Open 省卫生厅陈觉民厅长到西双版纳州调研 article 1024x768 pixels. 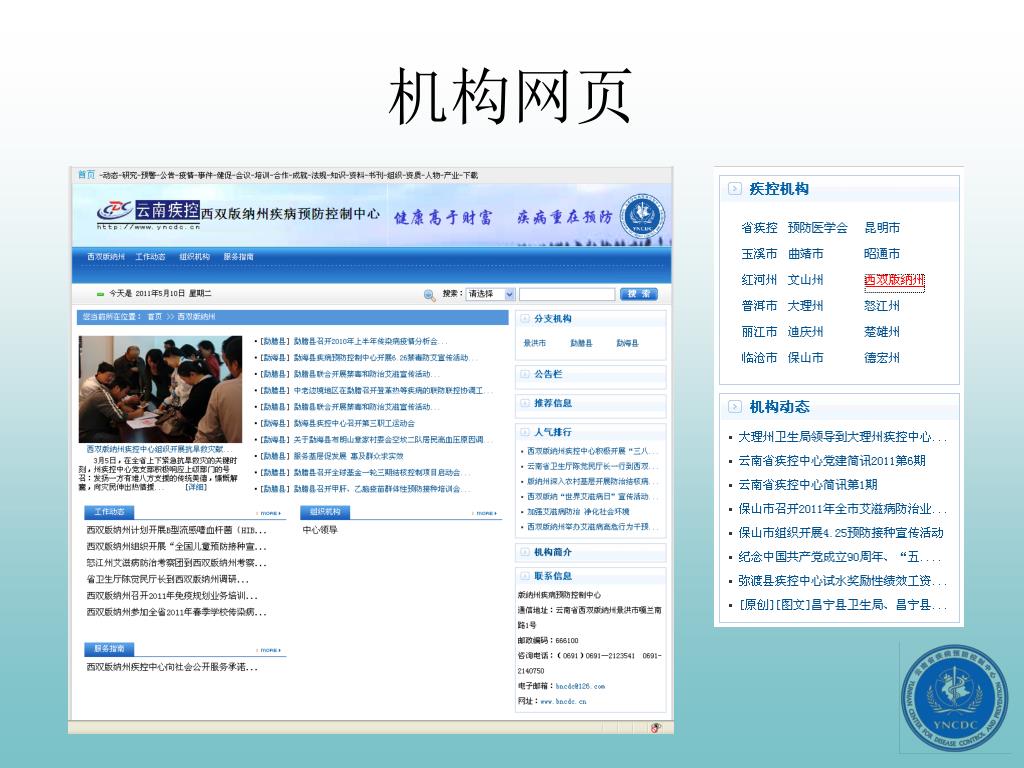coord(167,579)
